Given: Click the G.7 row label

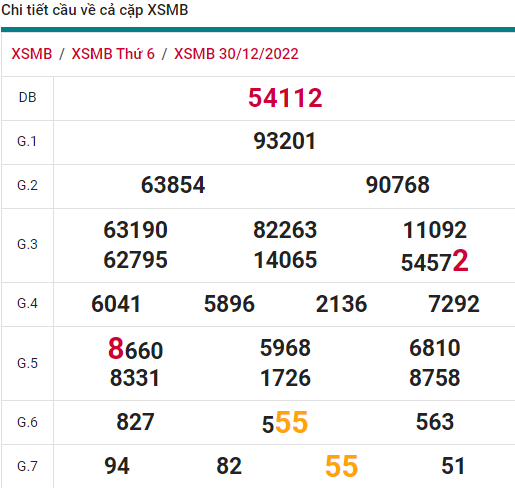Looking at the screenshot, I should 27,466.
